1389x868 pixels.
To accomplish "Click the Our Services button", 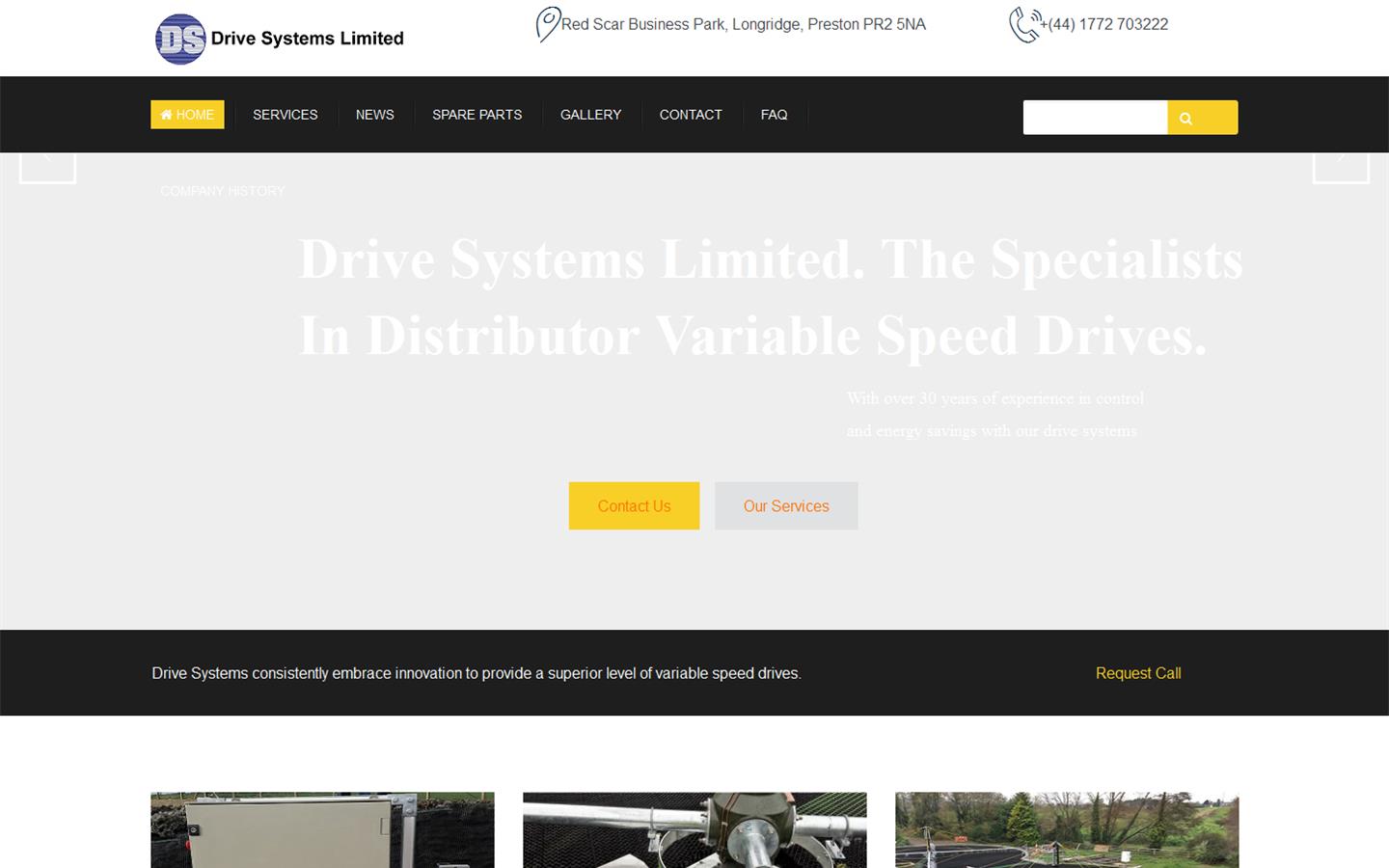I will pos(786,505).
